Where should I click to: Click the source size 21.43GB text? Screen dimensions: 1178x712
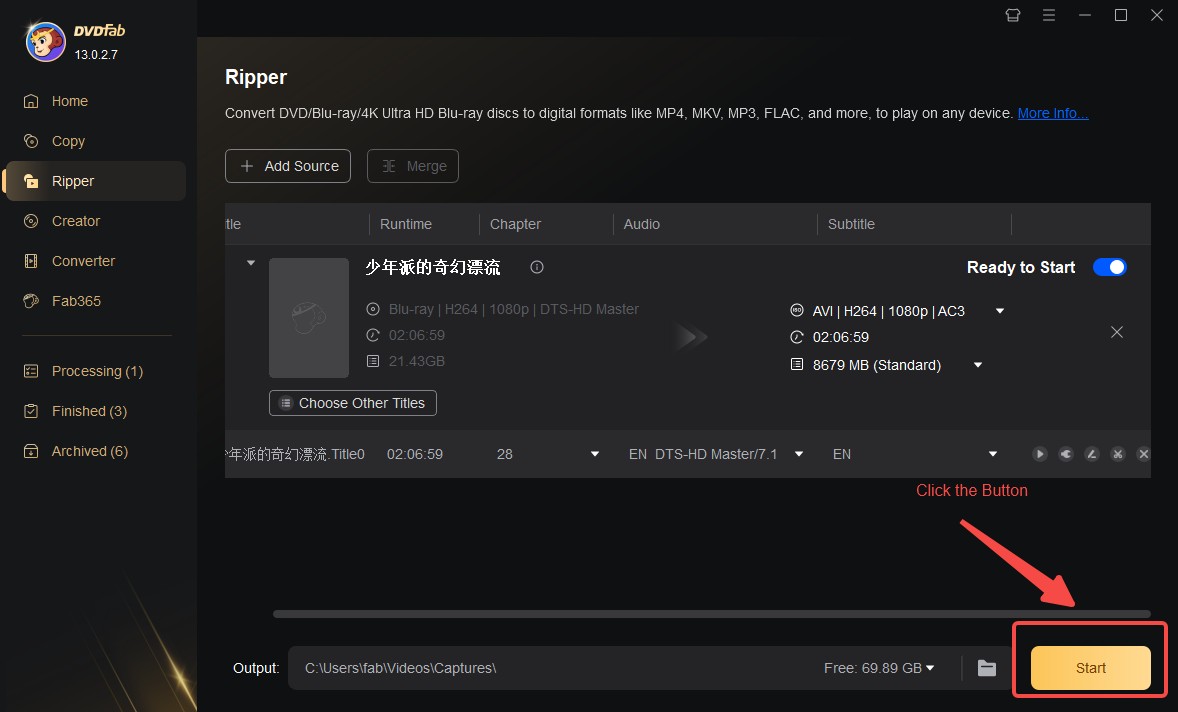click(x=416, y=361)
